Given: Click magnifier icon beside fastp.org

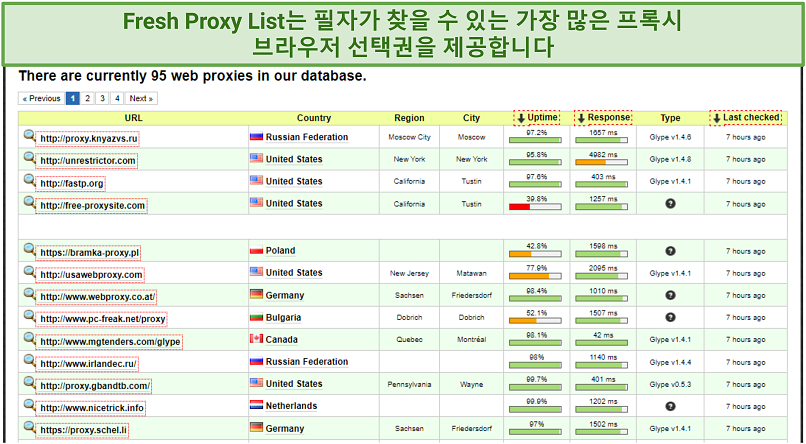Looking at the screenshot, I should click(29, 180).
